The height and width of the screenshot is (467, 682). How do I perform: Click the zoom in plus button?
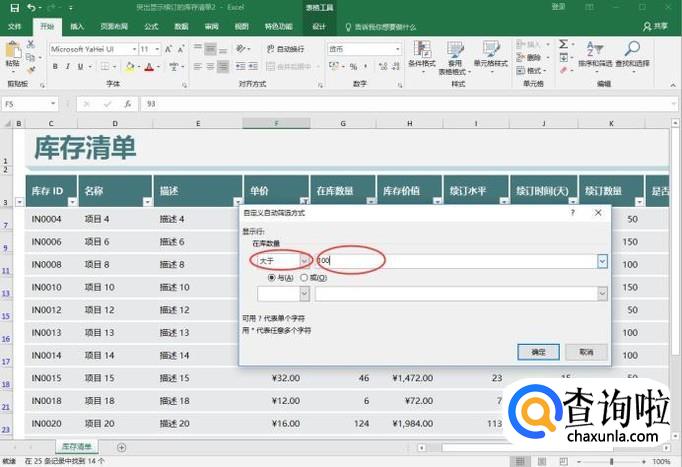point(644,461)
